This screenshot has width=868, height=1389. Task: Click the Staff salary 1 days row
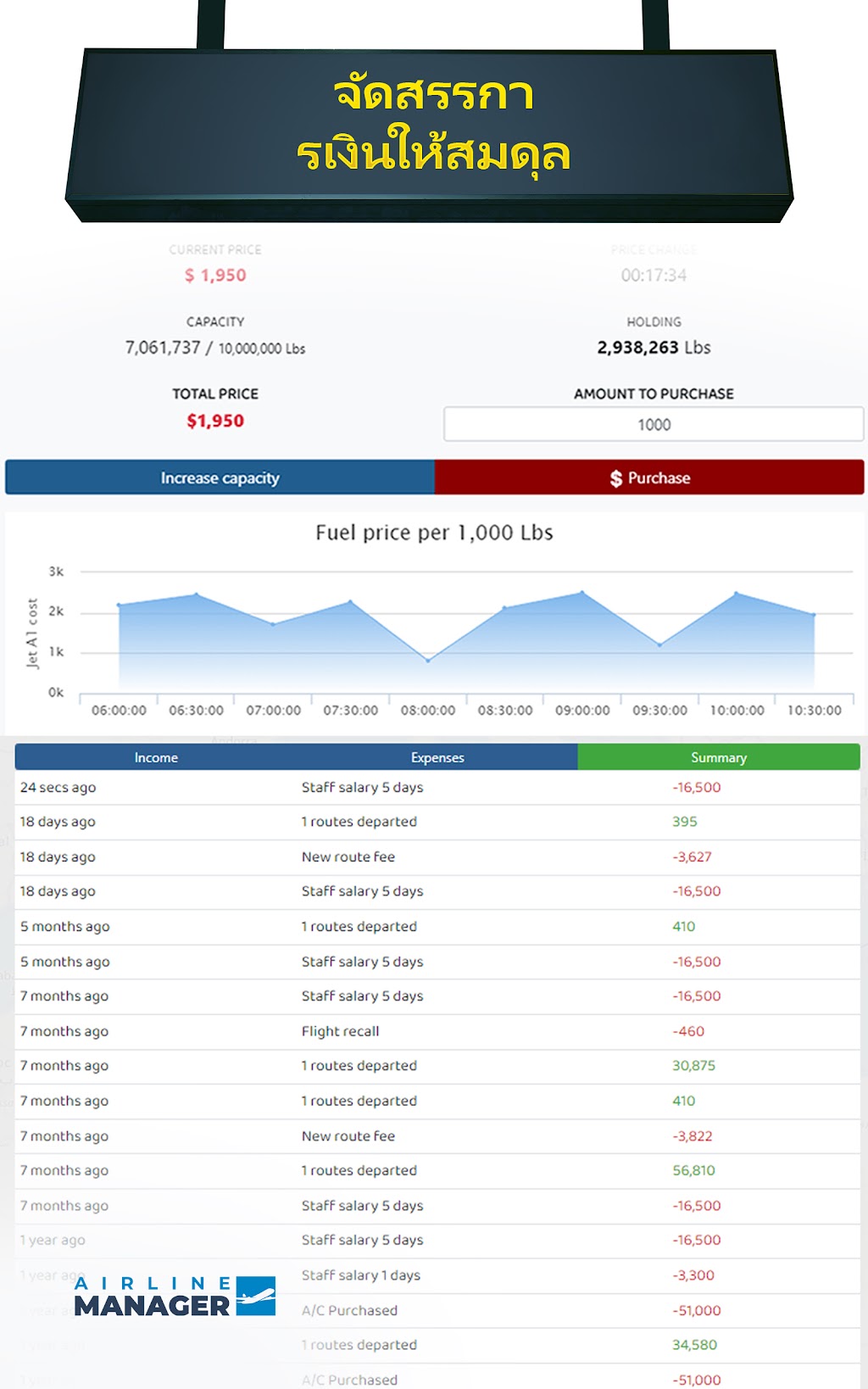tap(437, 1275)
